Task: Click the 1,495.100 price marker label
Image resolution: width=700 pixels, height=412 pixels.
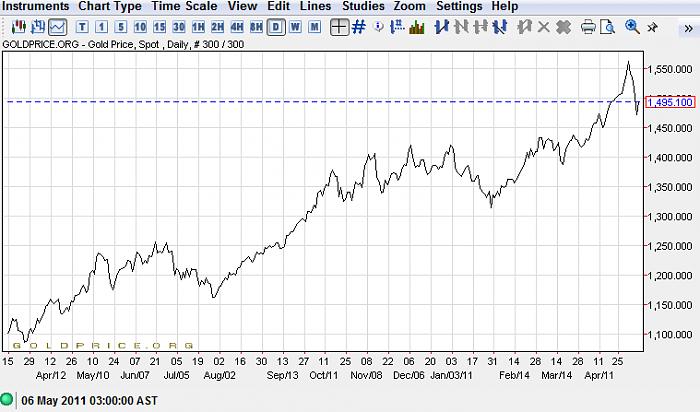Action: (671, 102)
